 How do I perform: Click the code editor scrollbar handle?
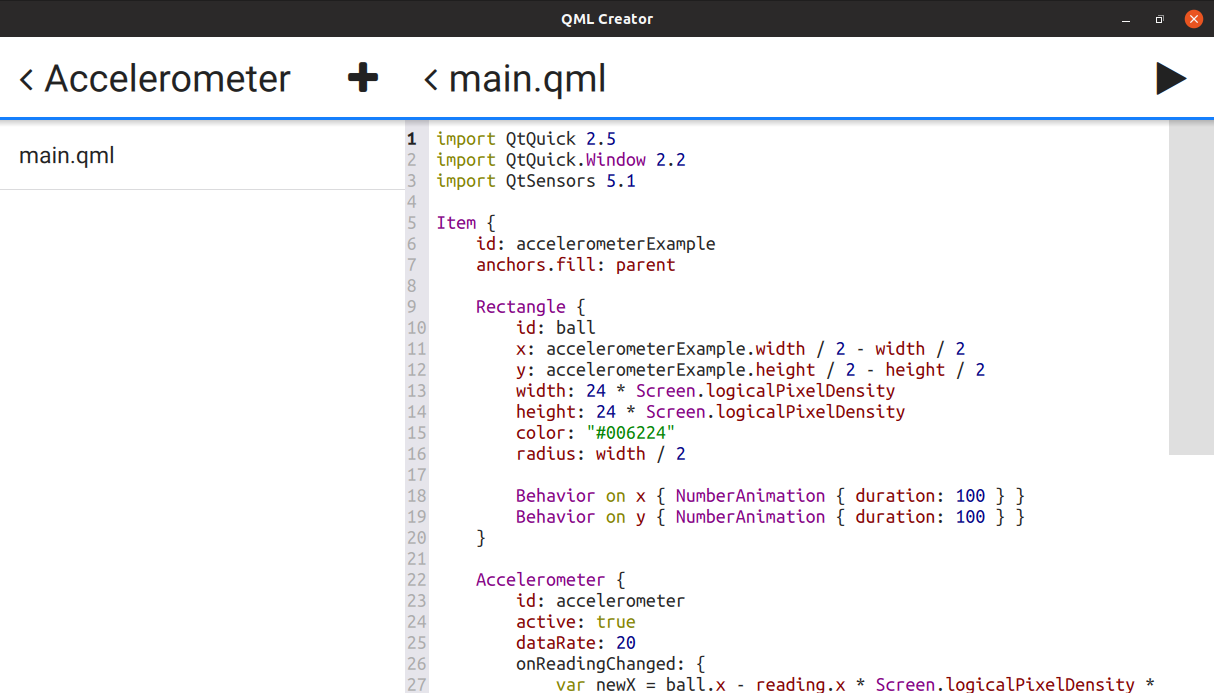click(x=1190, y=288)
